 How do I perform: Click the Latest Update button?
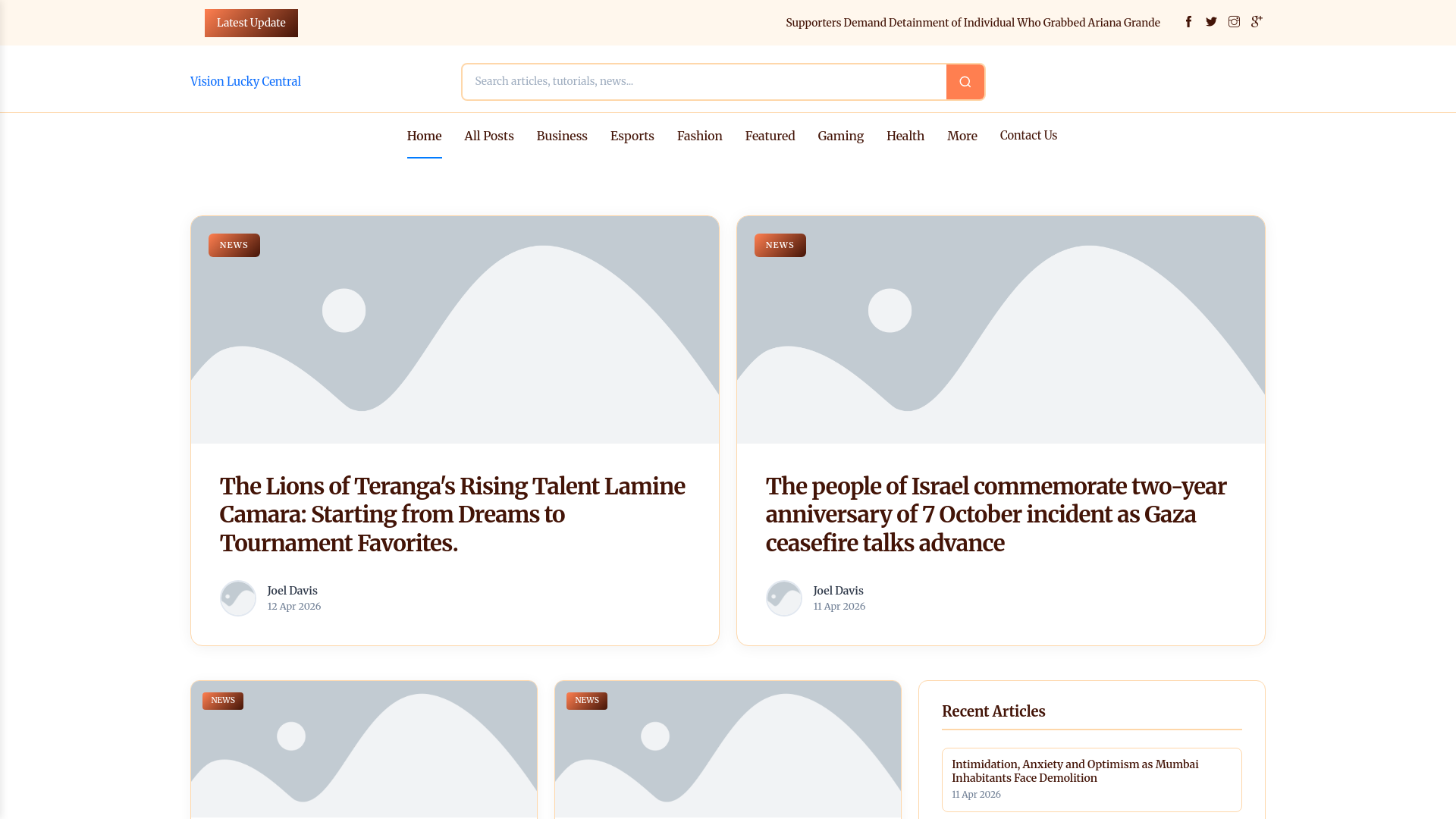coord(251,23)
